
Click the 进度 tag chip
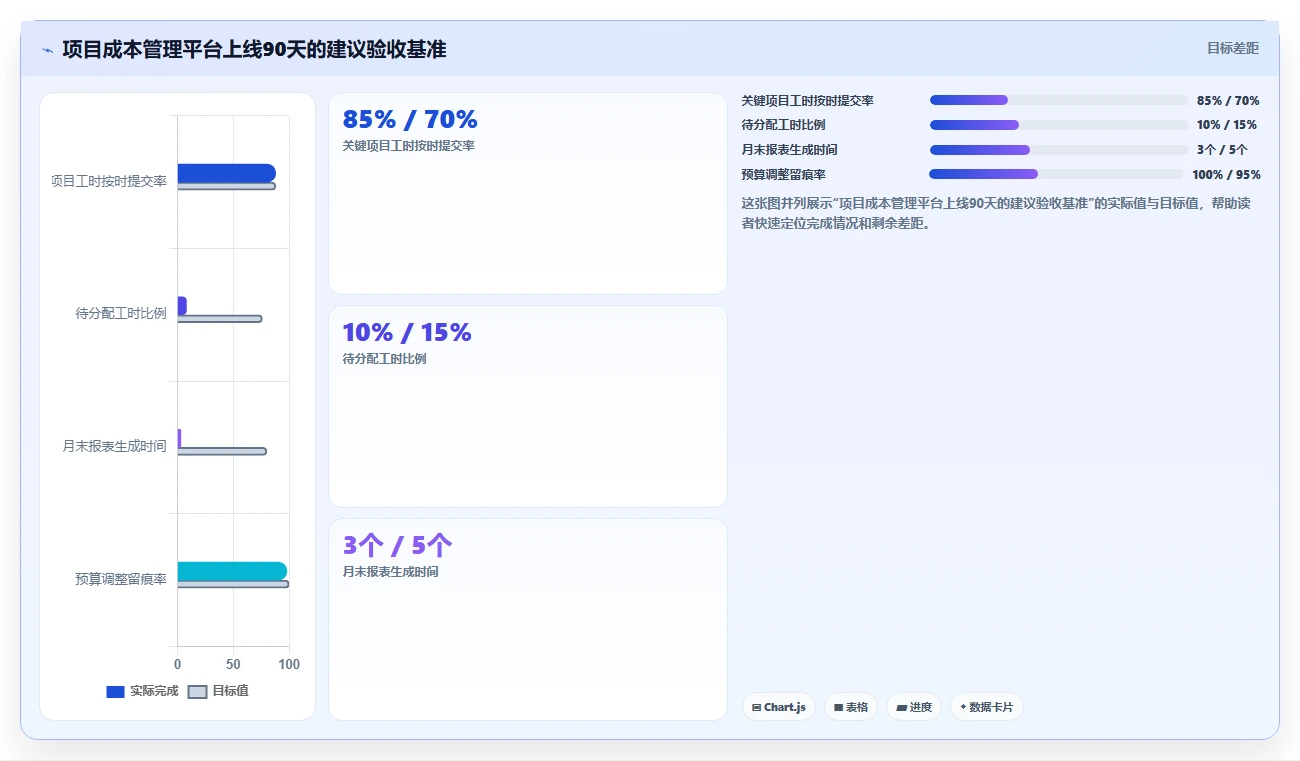914,707
